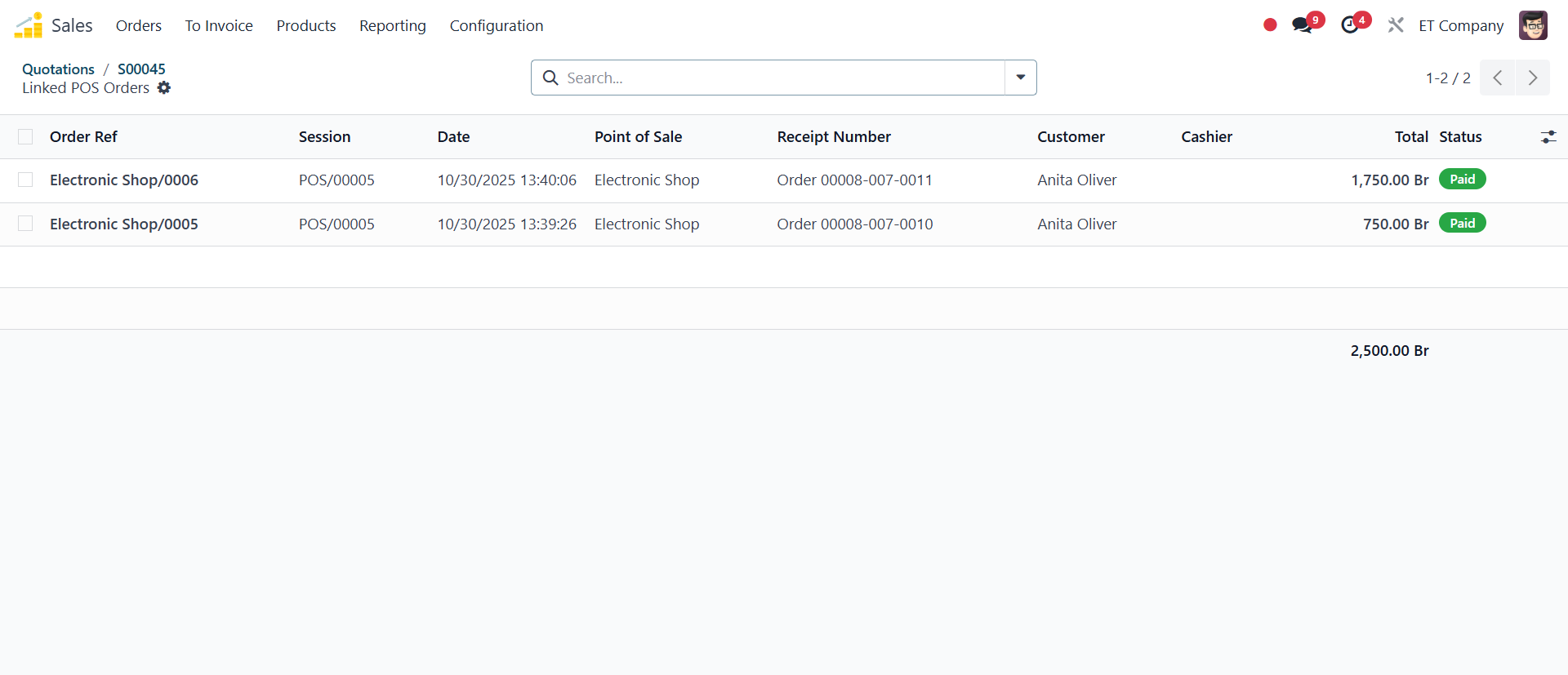Click the next page arrow button
Image resolution: width=1568 pixels, height=675 pixels.
1532,78
